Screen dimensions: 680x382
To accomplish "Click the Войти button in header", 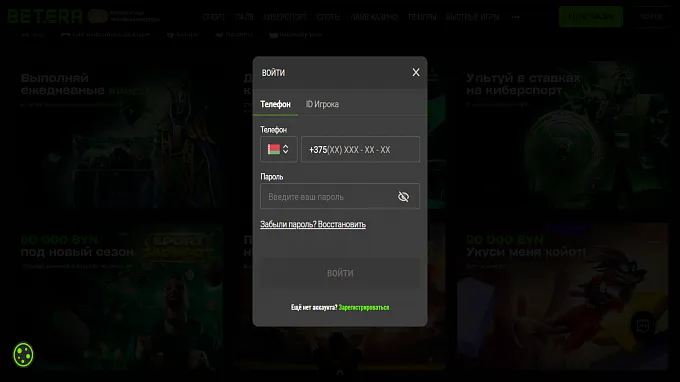I will (651, 16).
